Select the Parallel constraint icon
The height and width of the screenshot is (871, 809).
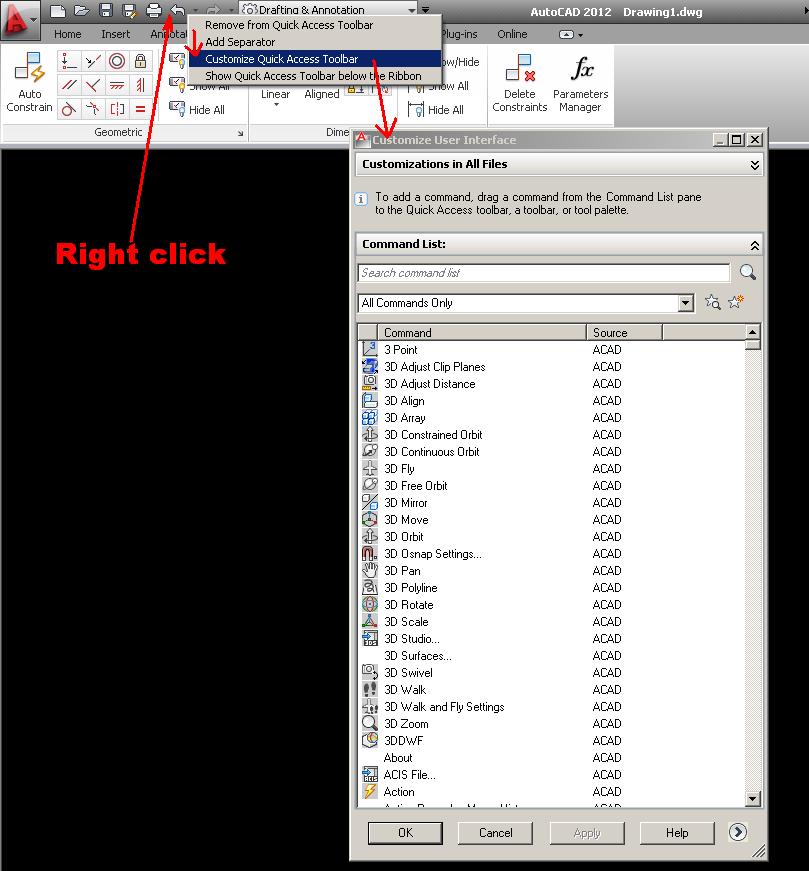click(68, 85)
